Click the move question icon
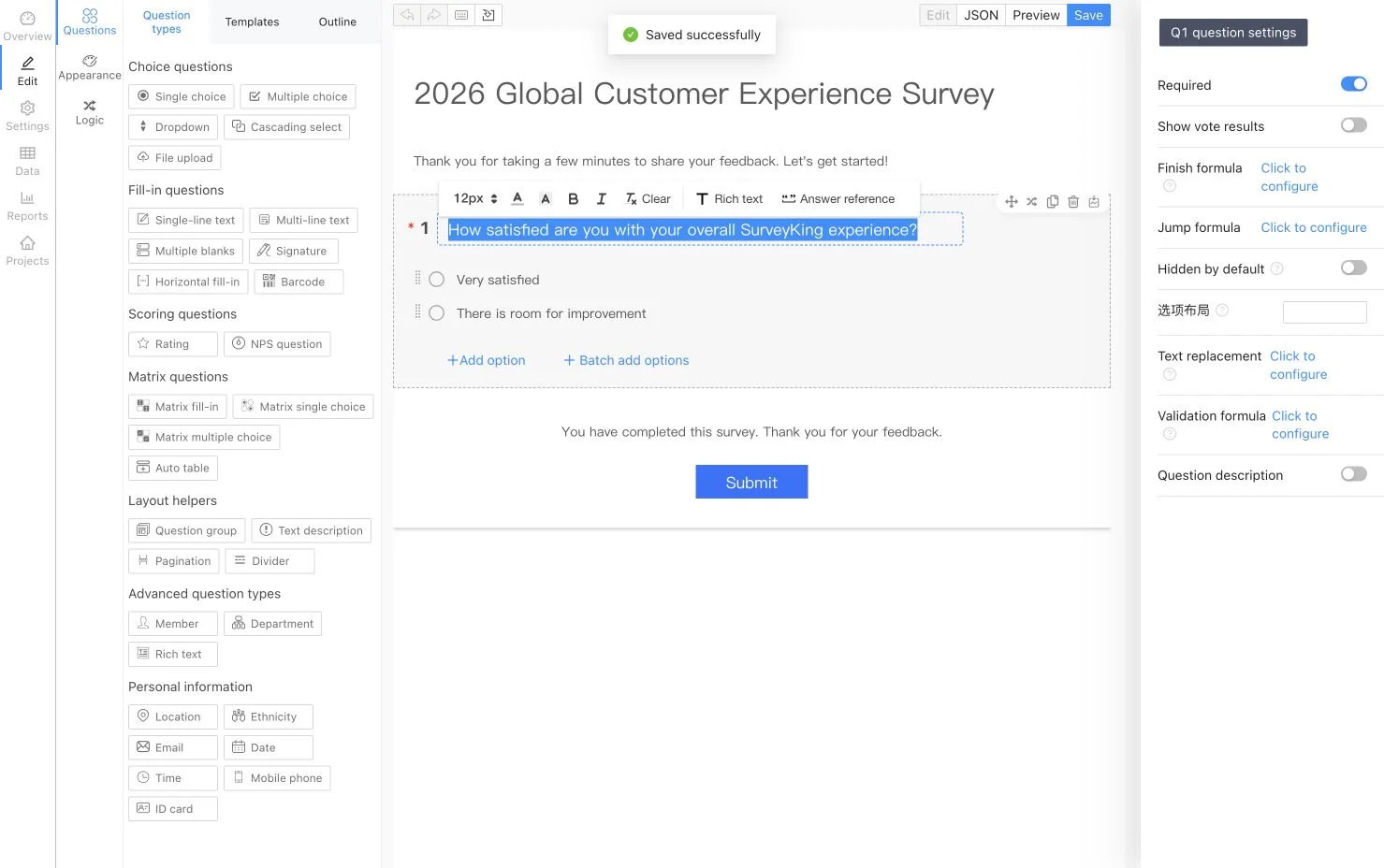Viewport: 1384px width, 868px height. pyautogui.click(x=1012, y=201)
